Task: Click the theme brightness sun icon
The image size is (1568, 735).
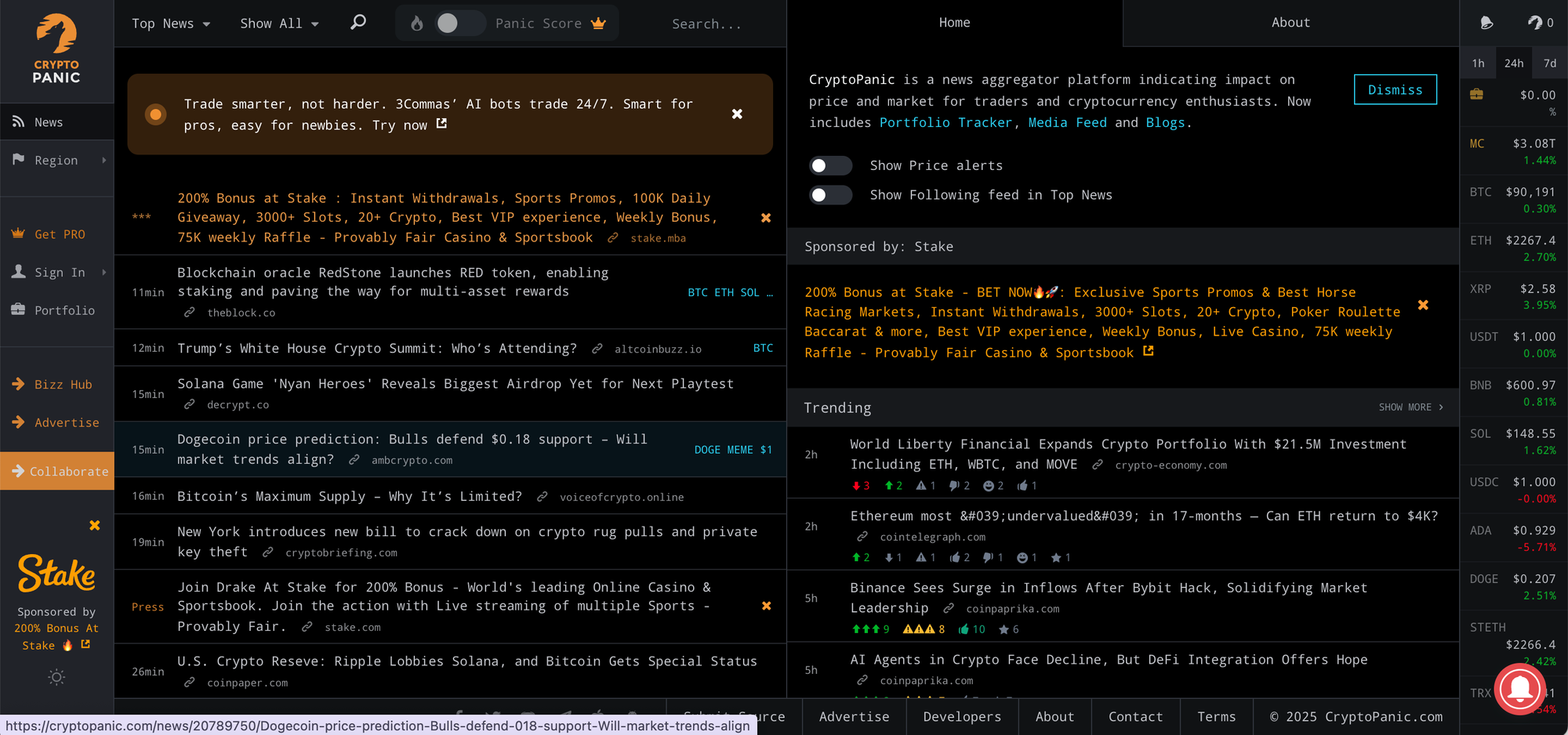Action: click(56, 677)
